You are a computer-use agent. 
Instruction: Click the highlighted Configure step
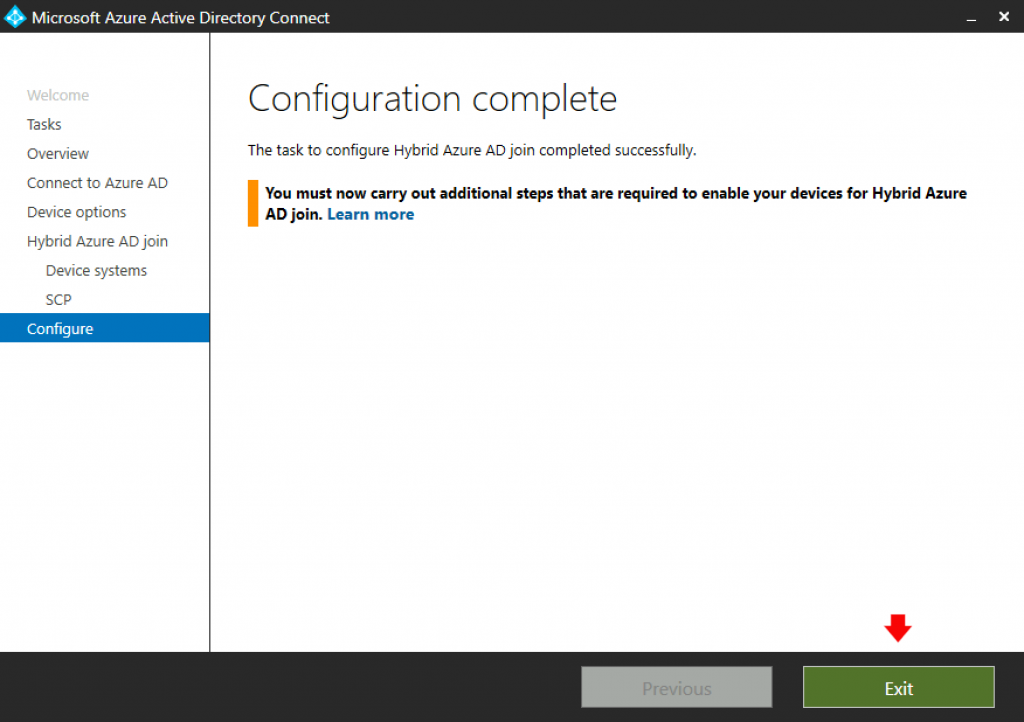point(60,328)
